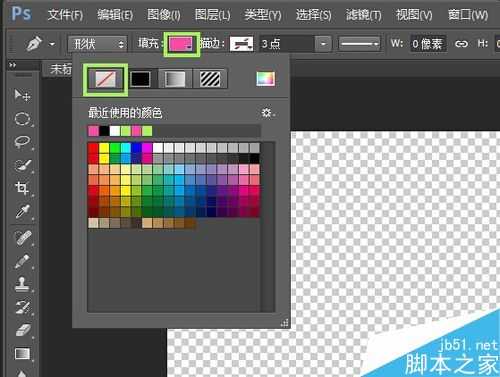The image size is (500, 377).
Task: Click the Pen tool preset icon
Action: click(x=34, y=44)
